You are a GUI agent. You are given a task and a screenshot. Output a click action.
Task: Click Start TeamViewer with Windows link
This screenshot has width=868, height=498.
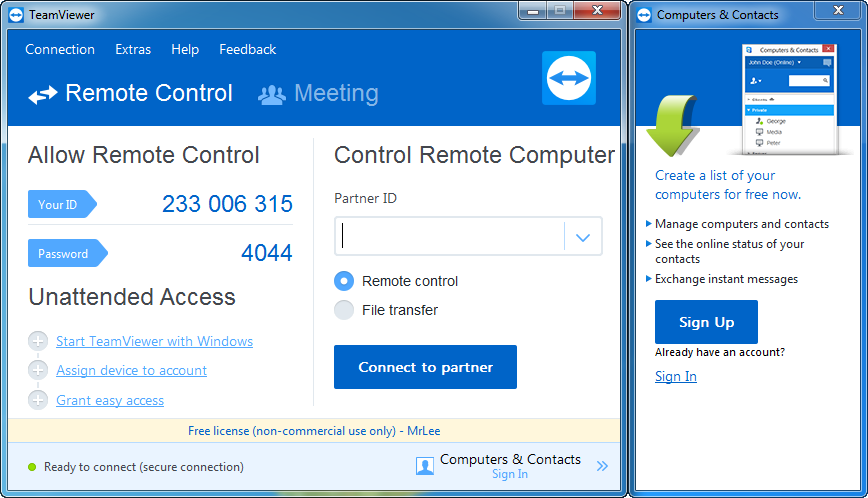tap(154, 341)
